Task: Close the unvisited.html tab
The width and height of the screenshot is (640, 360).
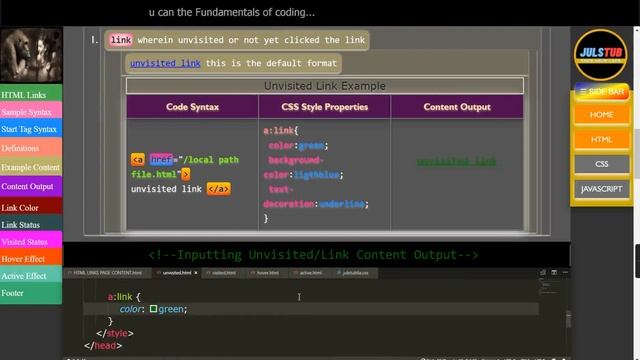Action: [x=196, y=273]
